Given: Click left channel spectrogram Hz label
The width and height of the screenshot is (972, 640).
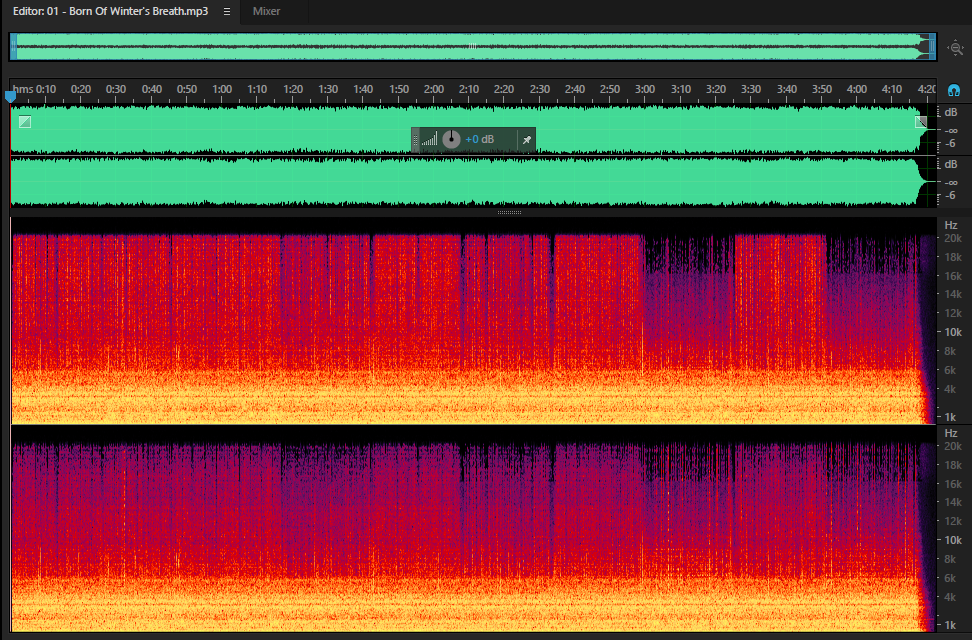Looking at the screenshot, I should (951, 225).
